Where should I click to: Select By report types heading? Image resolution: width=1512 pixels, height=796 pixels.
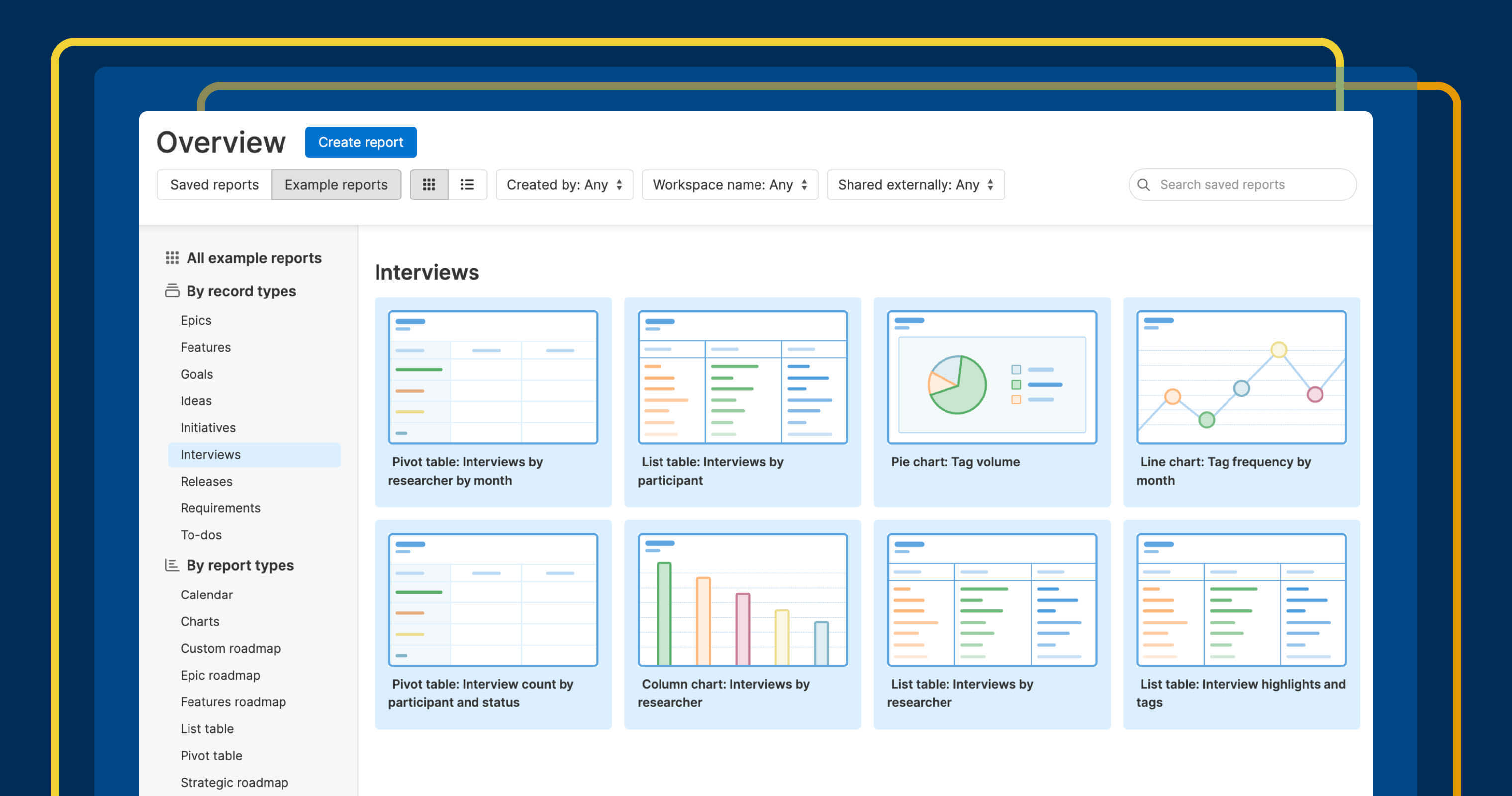(x=240, y=565)
